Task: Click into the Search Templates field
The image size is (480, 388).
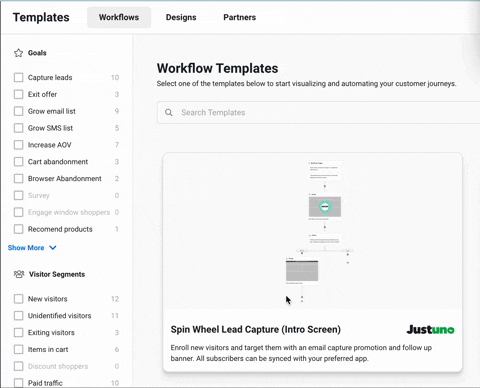Action: tap(320, 112)
